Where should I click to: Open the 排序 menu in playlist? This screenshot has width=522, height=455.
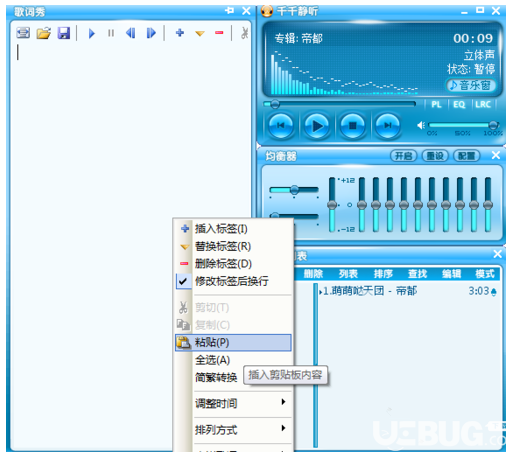[x=383, y=274]
